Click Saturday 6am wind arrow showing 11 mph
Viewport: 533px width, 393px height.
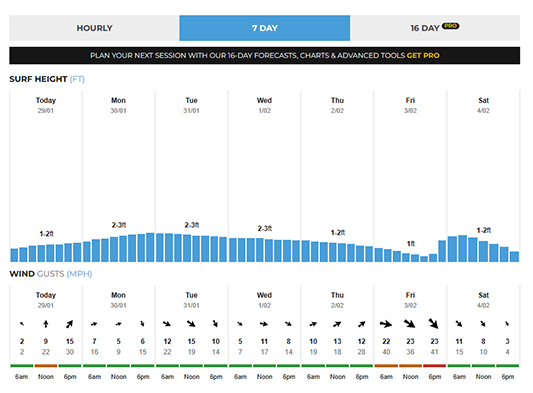click(459, 324)
